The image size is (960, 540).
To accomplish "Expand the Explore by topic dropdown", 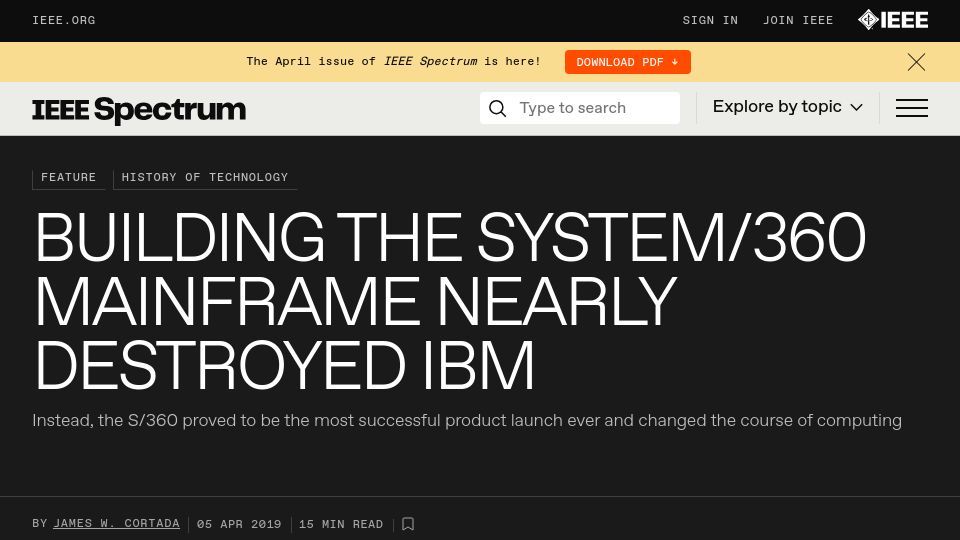I will (787, 107).
